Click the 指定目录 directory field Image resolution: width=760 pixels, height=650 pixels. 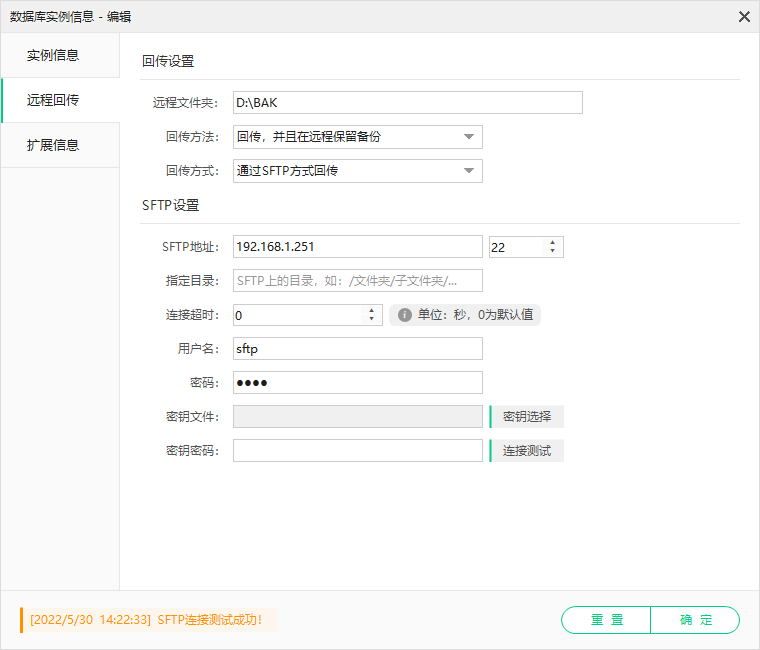pyautogui.click(x=358, y=281)
